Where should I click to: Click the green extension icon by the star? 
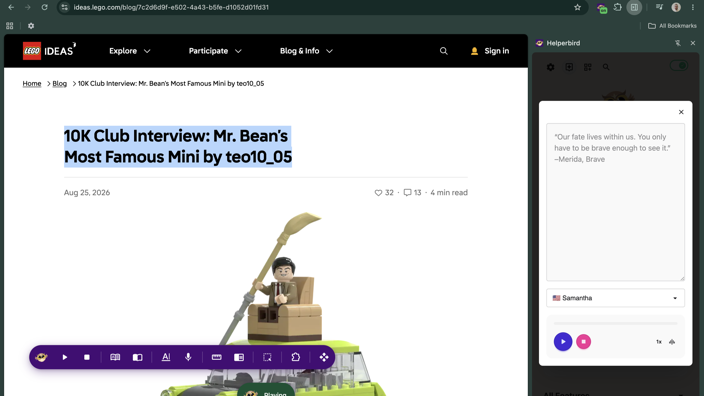pyautogui.click(x=602, y=8)
